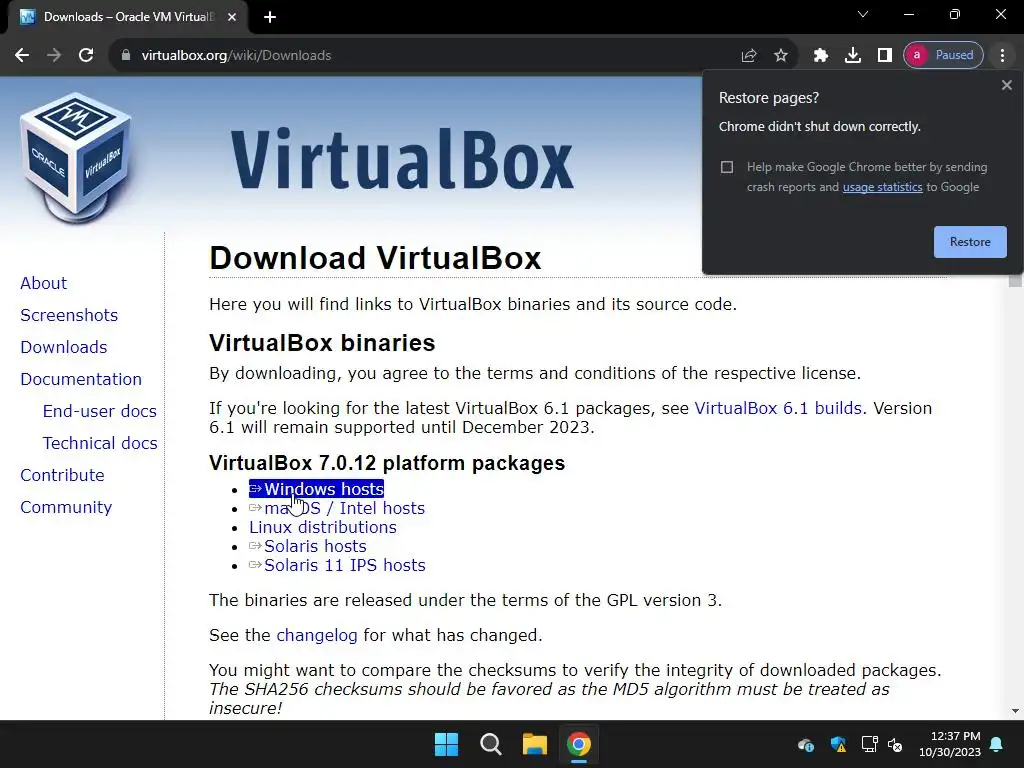This screenshot has height=768, width=1024.
Task: Download the Windows hosts package
Action: [x=317, y=489]
